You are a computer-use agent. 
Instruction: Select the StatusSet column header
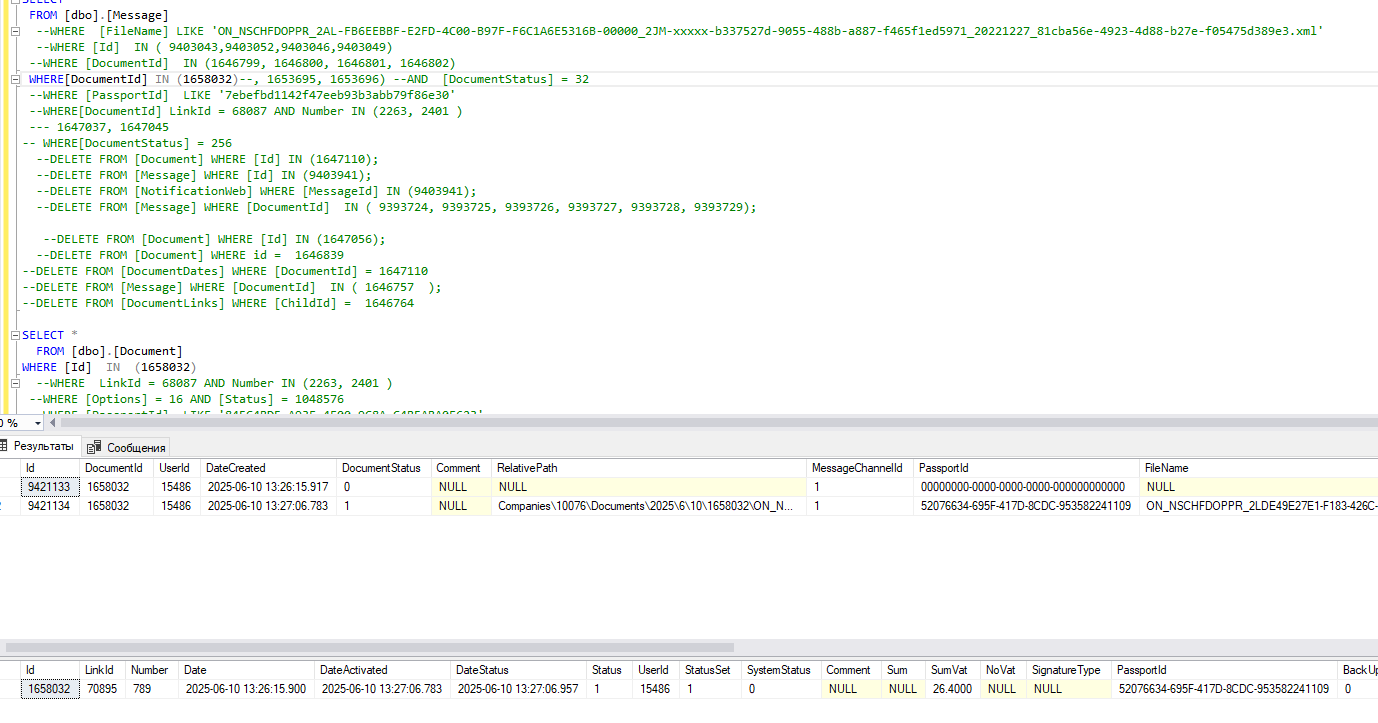708,670
